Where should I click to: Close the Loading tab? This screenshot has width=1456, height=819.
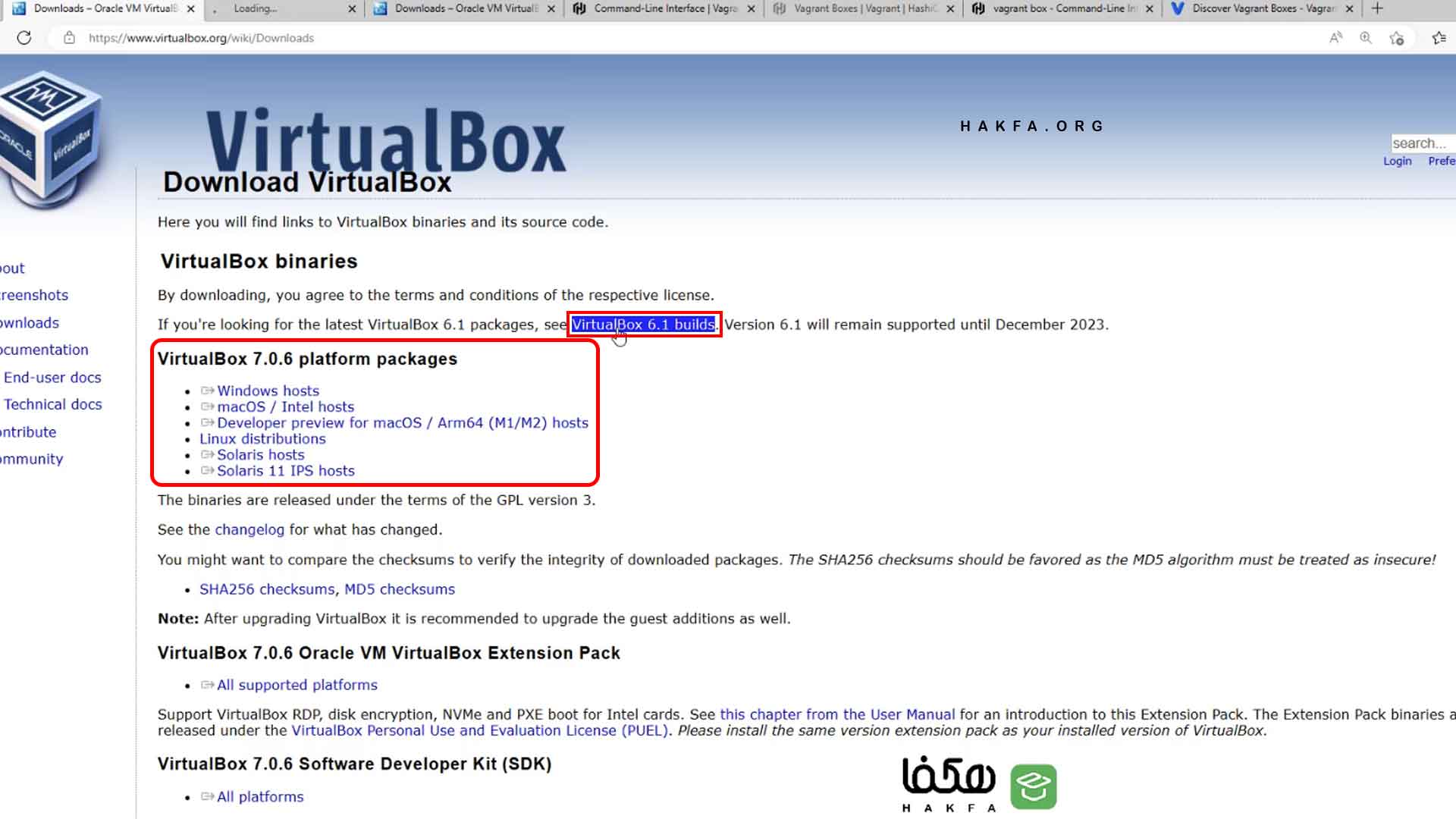tap(352, 8)
